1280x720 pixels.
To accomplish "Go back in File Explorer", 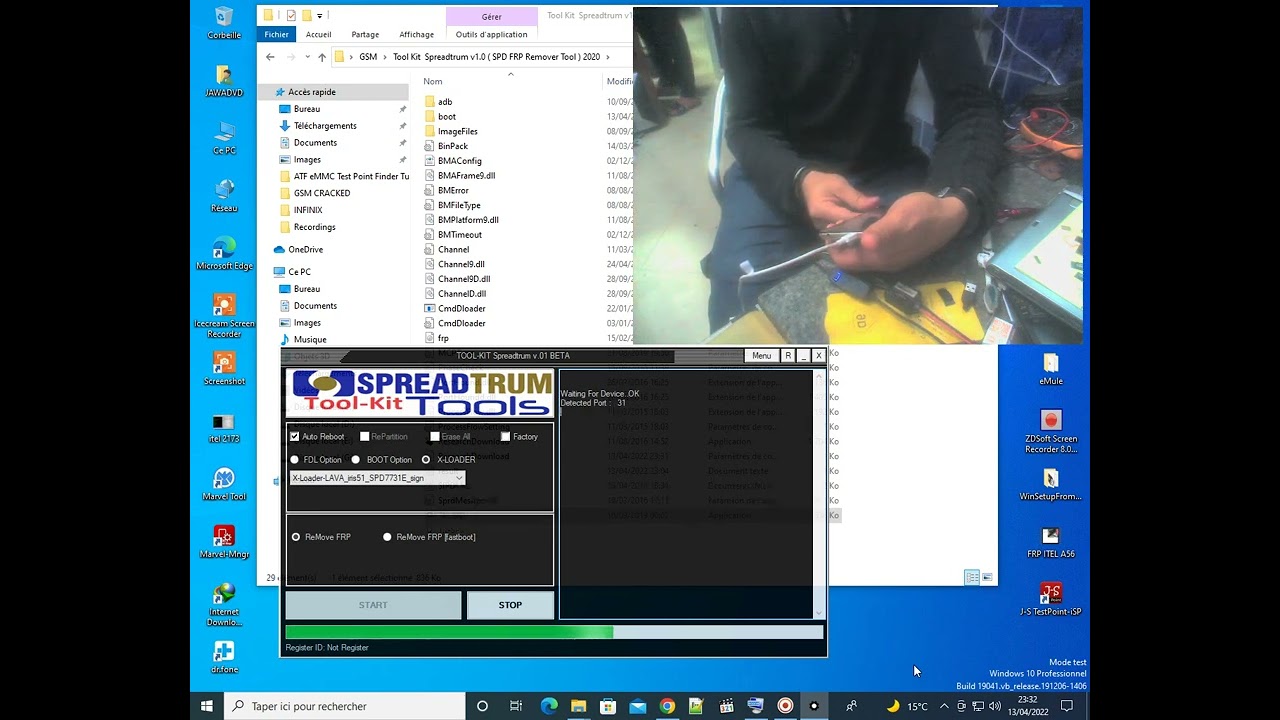I will point(270,57).
